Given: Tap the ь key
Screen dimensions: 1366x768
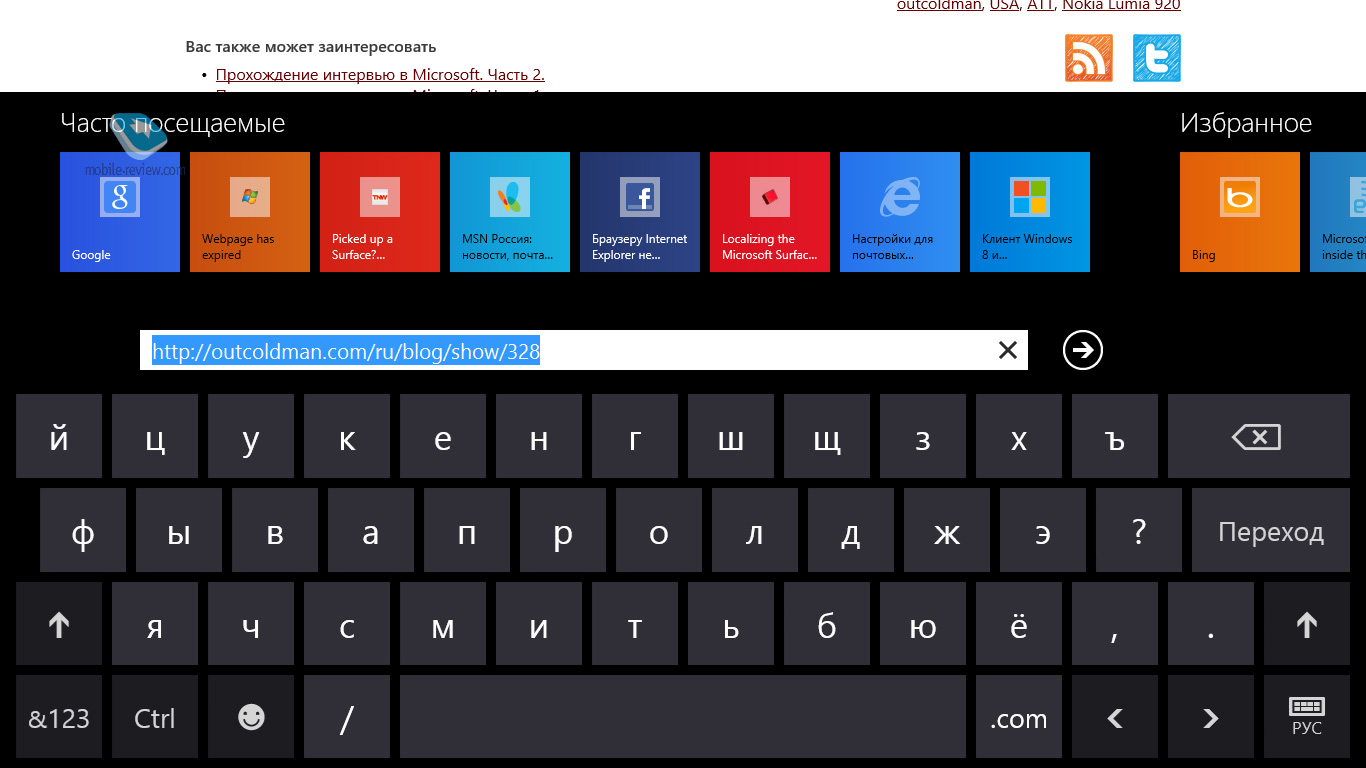Looking at the screenshot, I should coord(731,624).
